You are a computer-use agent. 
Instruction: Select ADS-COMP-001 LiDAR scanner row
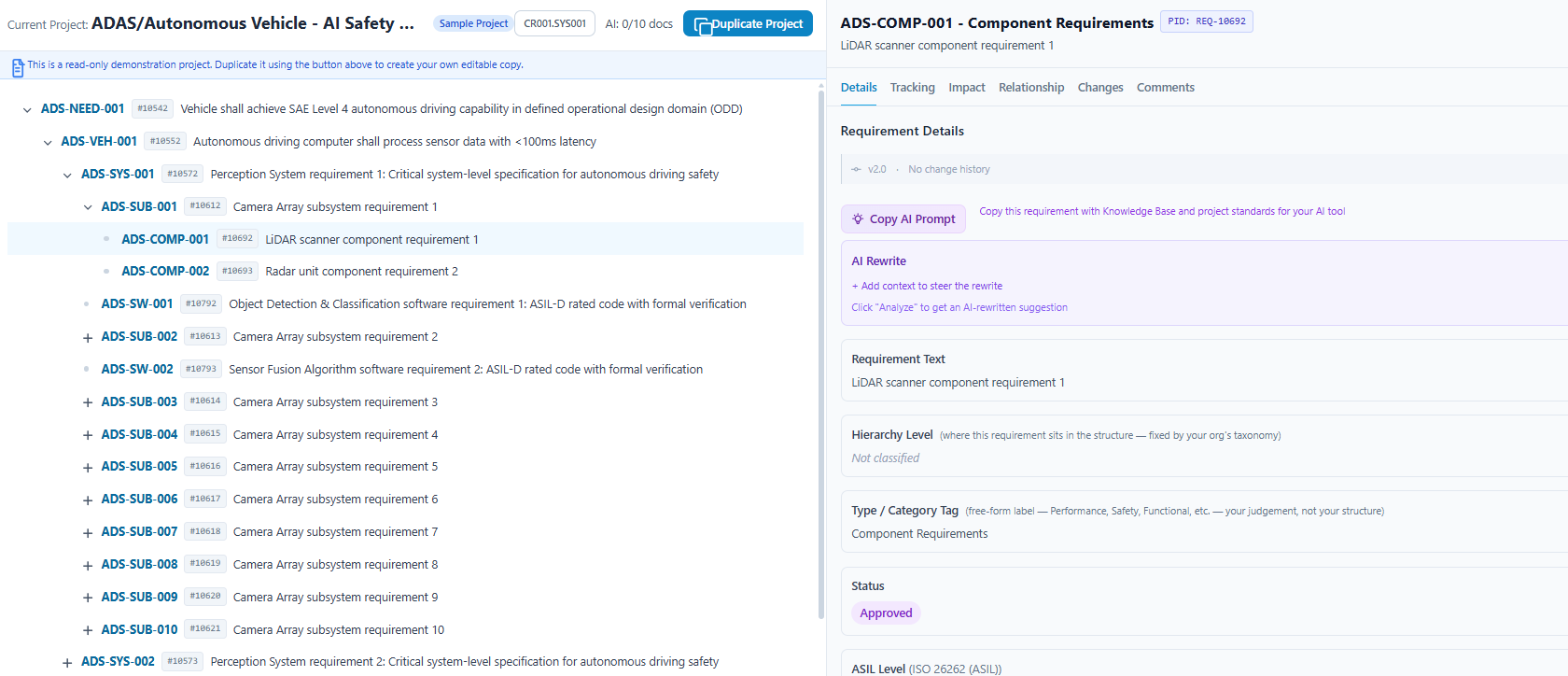405,239
